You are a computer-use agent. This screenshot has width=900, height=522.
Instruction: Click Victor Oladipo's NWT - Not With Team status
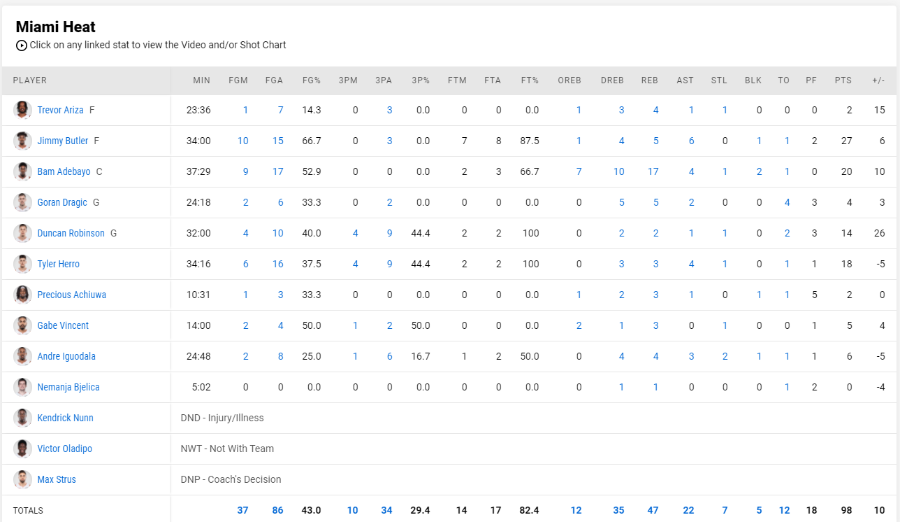[227, 448]
